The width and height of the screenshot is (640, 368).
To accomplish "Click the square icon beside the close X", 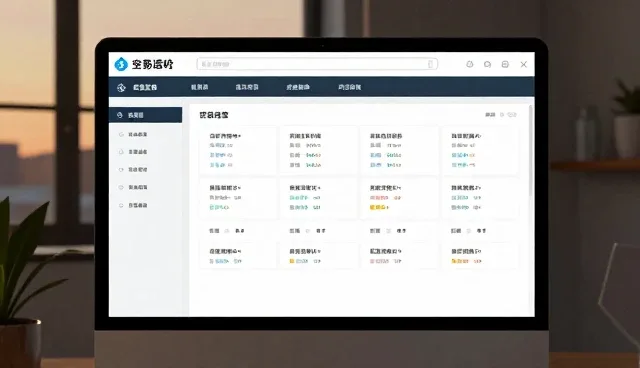I will [x=505, y=64].
